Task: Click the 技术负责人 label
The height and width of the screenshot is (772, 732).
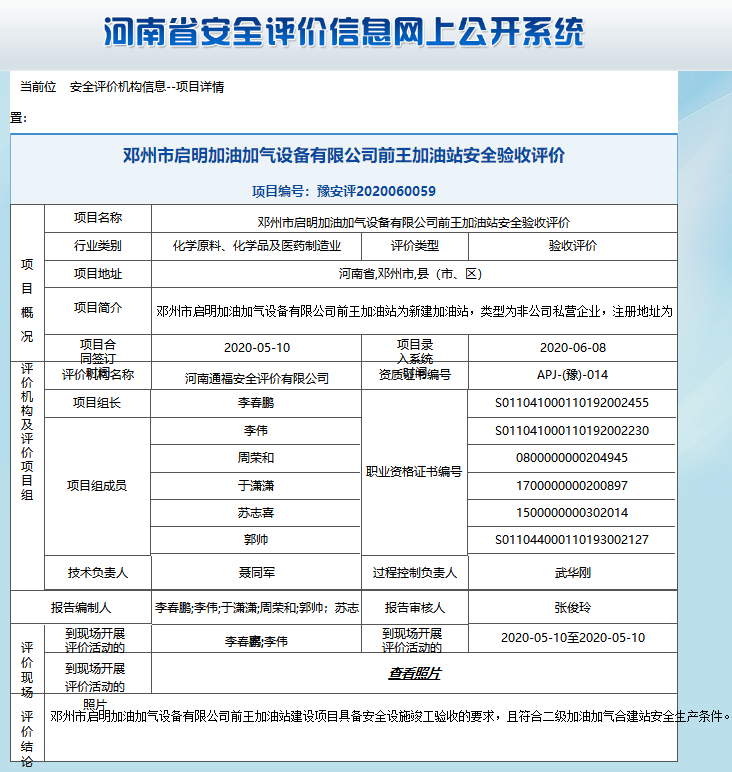Action: pos(97,573)
